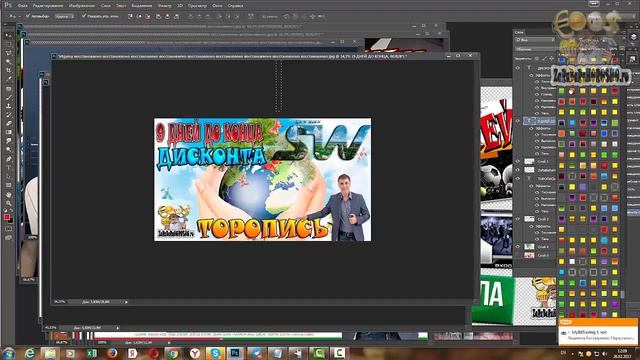The height and width of the screenshot is (360, 640).
Task: Select the Dodge tool
Action: 9,150
